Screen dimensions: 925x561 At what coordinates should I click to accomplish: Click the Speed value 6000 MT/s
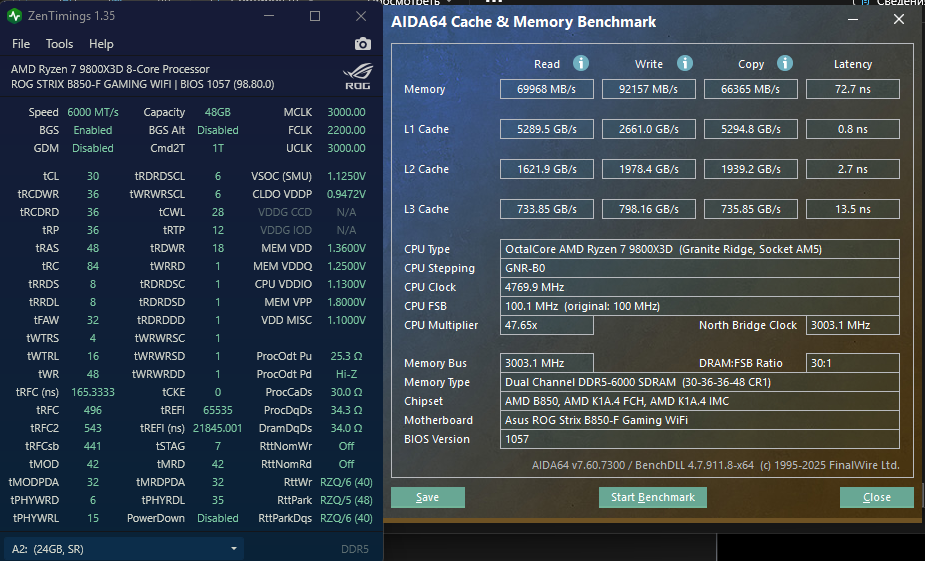point(93,112)
